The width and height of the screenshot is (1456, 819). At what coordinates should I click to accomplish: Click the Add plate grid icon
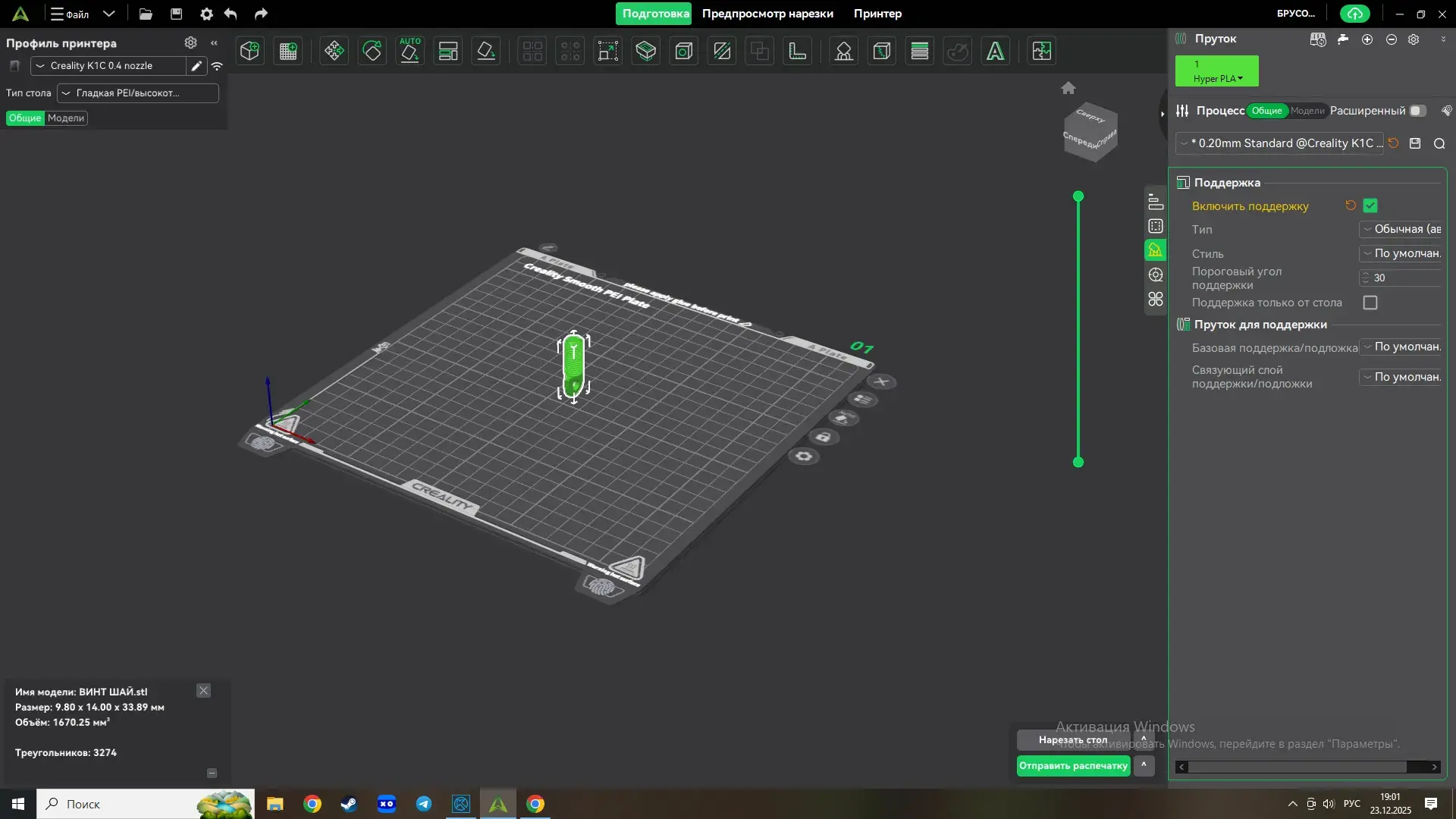[288, 51]
